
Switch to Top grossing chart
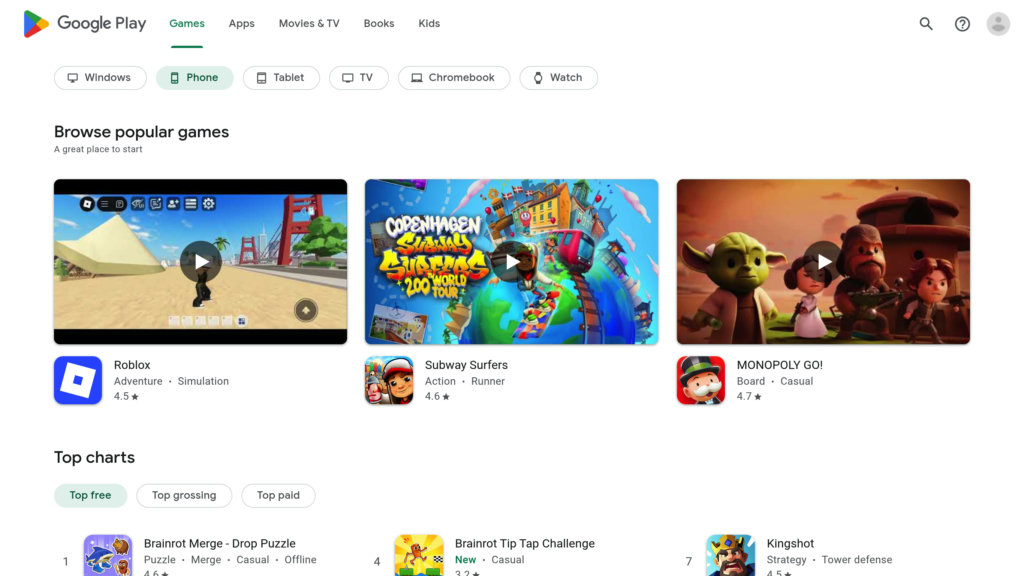[184, 495]
